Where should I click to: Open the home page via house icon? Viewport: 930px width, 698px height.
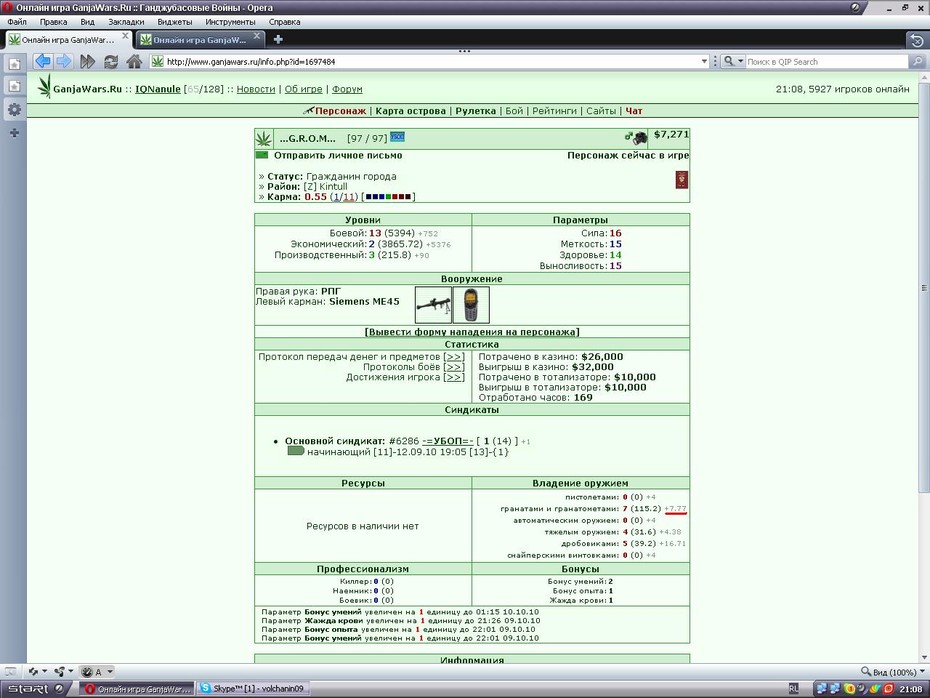(135, 61)
